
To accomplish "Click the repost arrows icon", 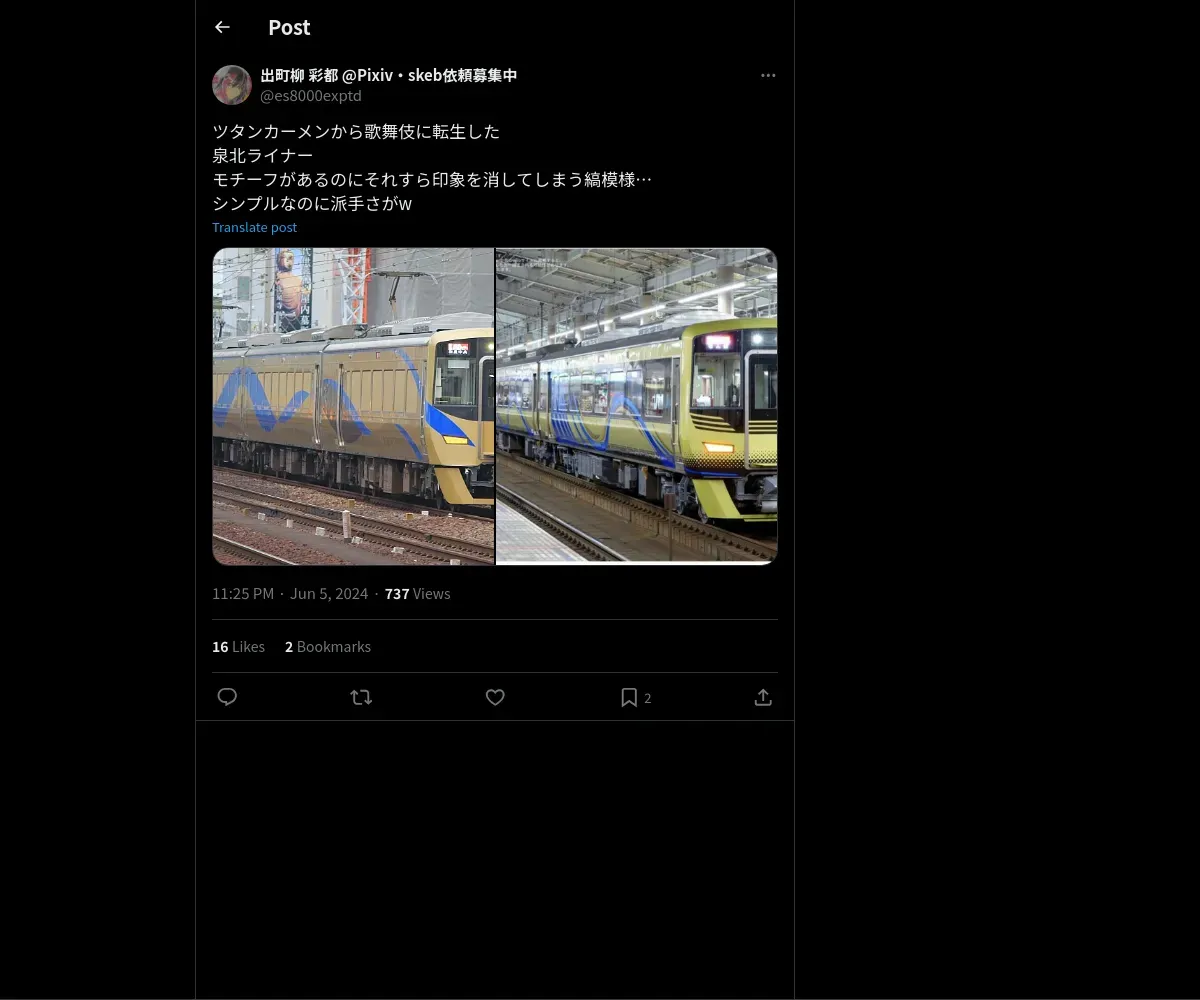I will coord(361,697).
